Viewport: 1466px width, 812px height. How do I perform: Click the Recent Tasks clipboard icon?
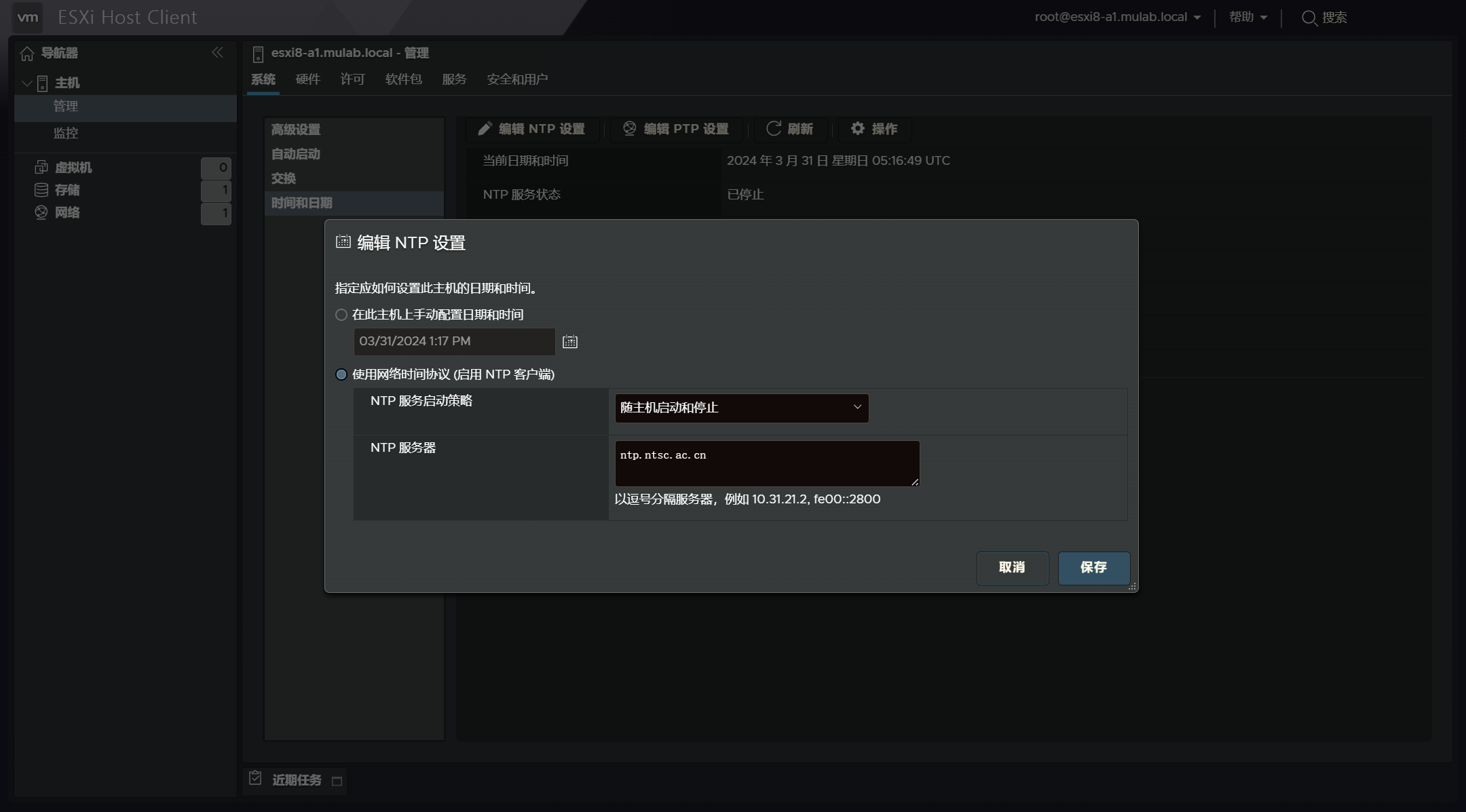pos(255,778)
